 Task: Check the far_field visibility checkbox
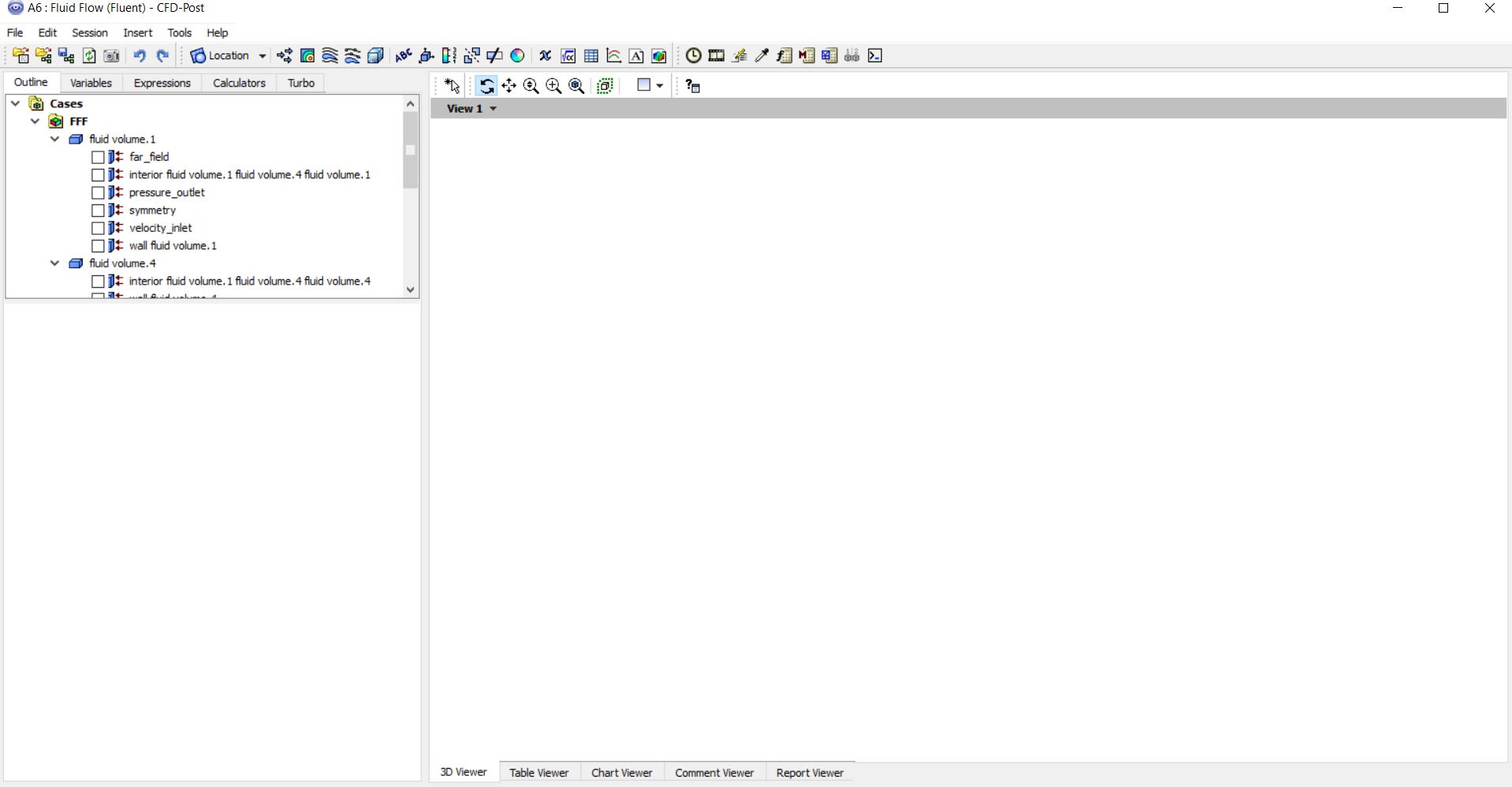pyautogui.click(x=98, y=157)
